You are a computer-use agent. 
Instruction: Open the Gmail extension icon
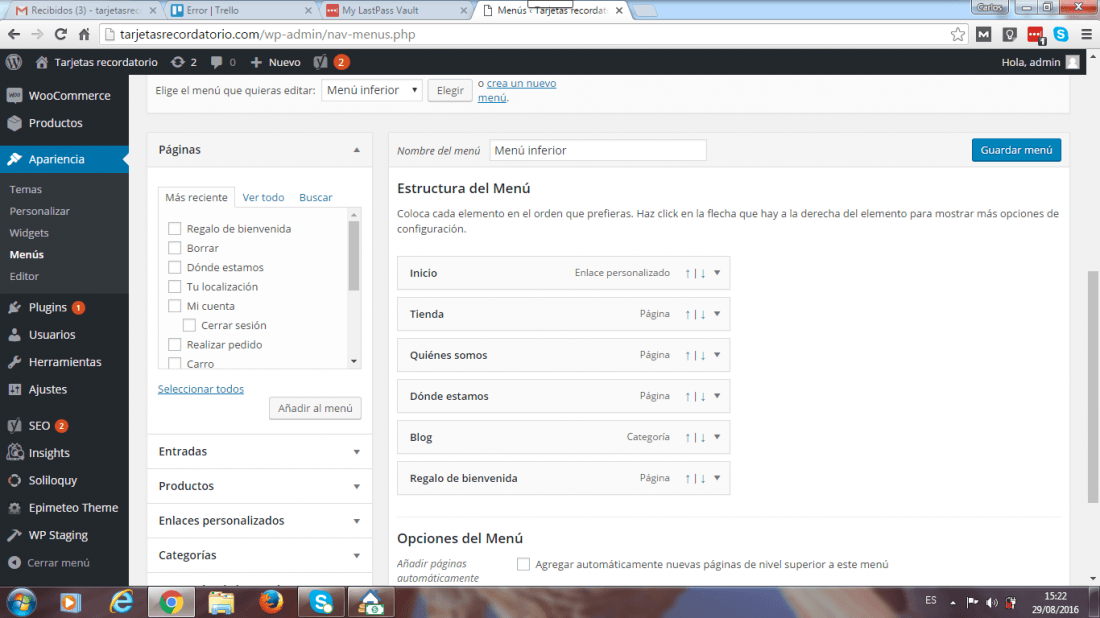click(x=984, y=34)
